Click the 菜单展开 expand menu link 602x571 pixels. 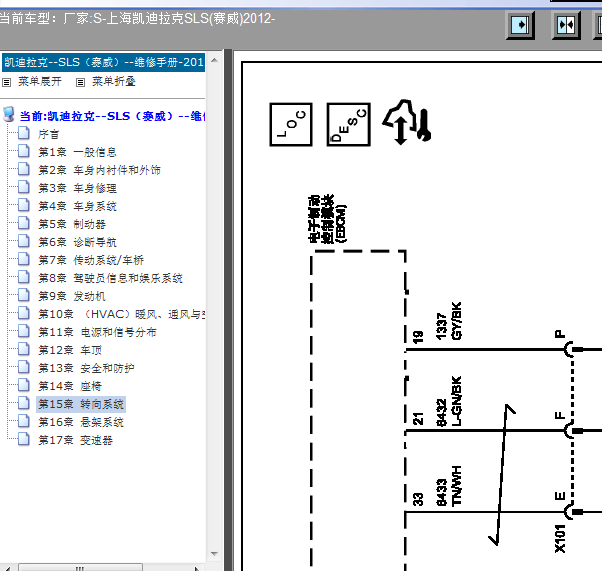(40, 81)
